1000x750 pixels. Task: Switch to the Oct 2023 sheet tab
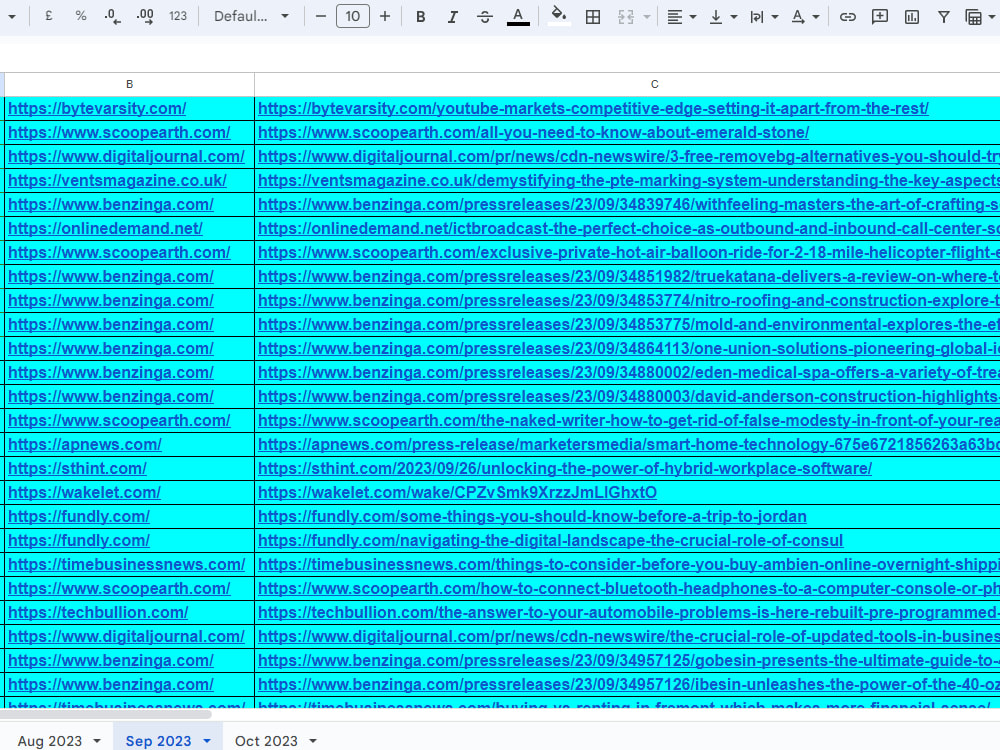point(266,740)
